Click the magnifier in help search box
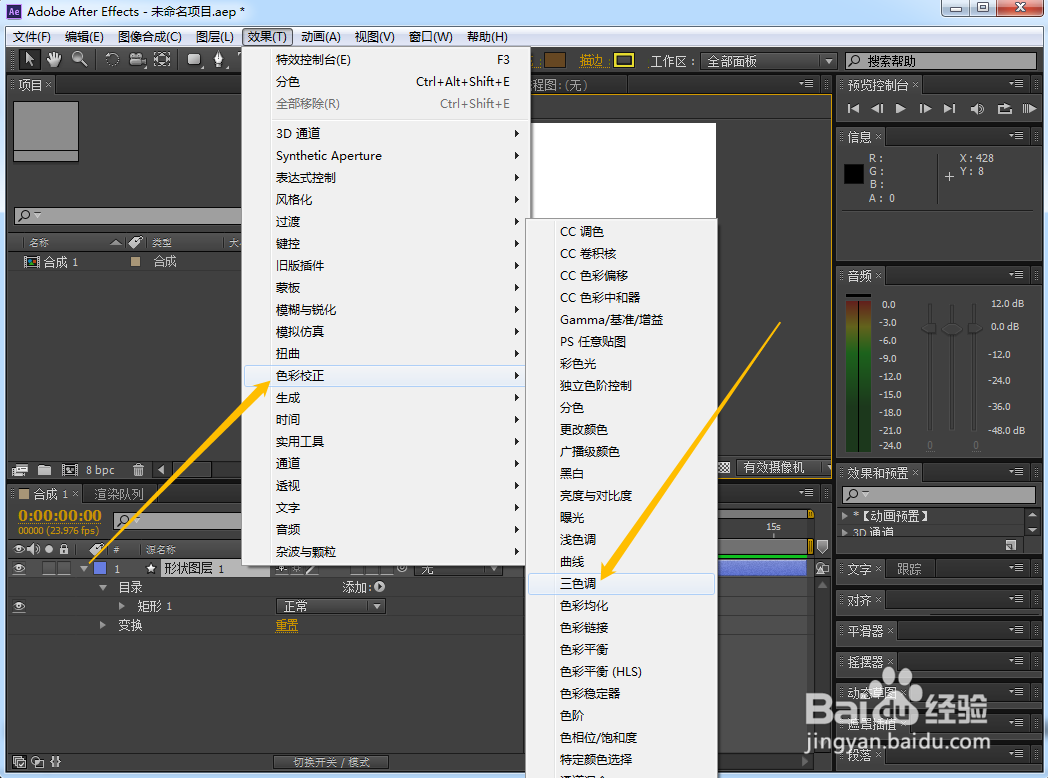The height and width of the screenshot is (778, 1048). [x=854, y=61]
